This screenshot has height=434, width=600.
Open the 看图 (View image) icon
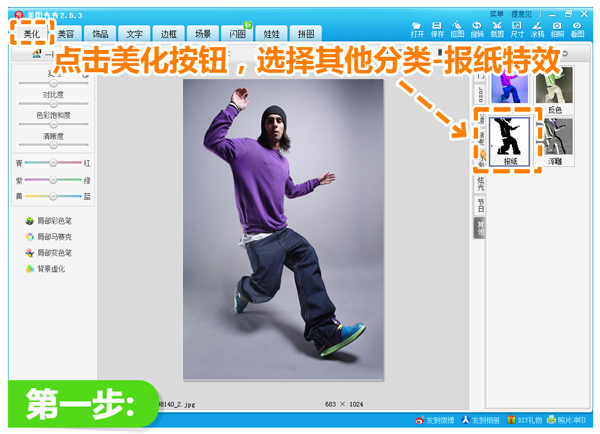[577, 29]
